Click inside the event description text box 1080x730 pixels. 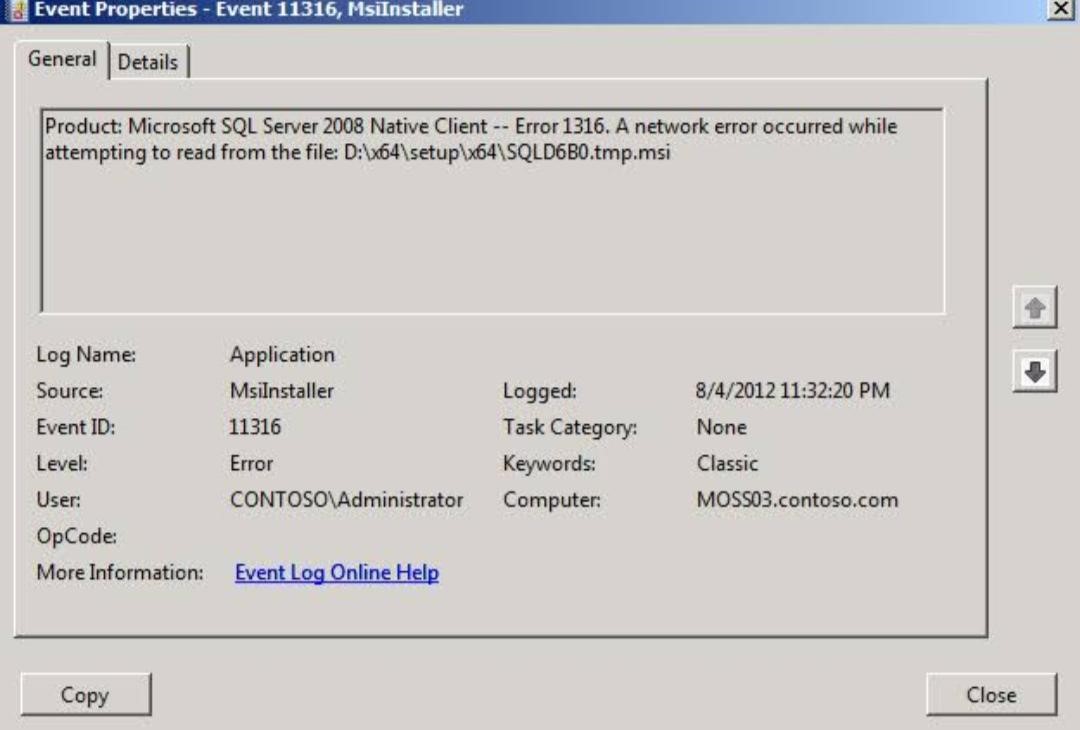(x=492, y=210)
